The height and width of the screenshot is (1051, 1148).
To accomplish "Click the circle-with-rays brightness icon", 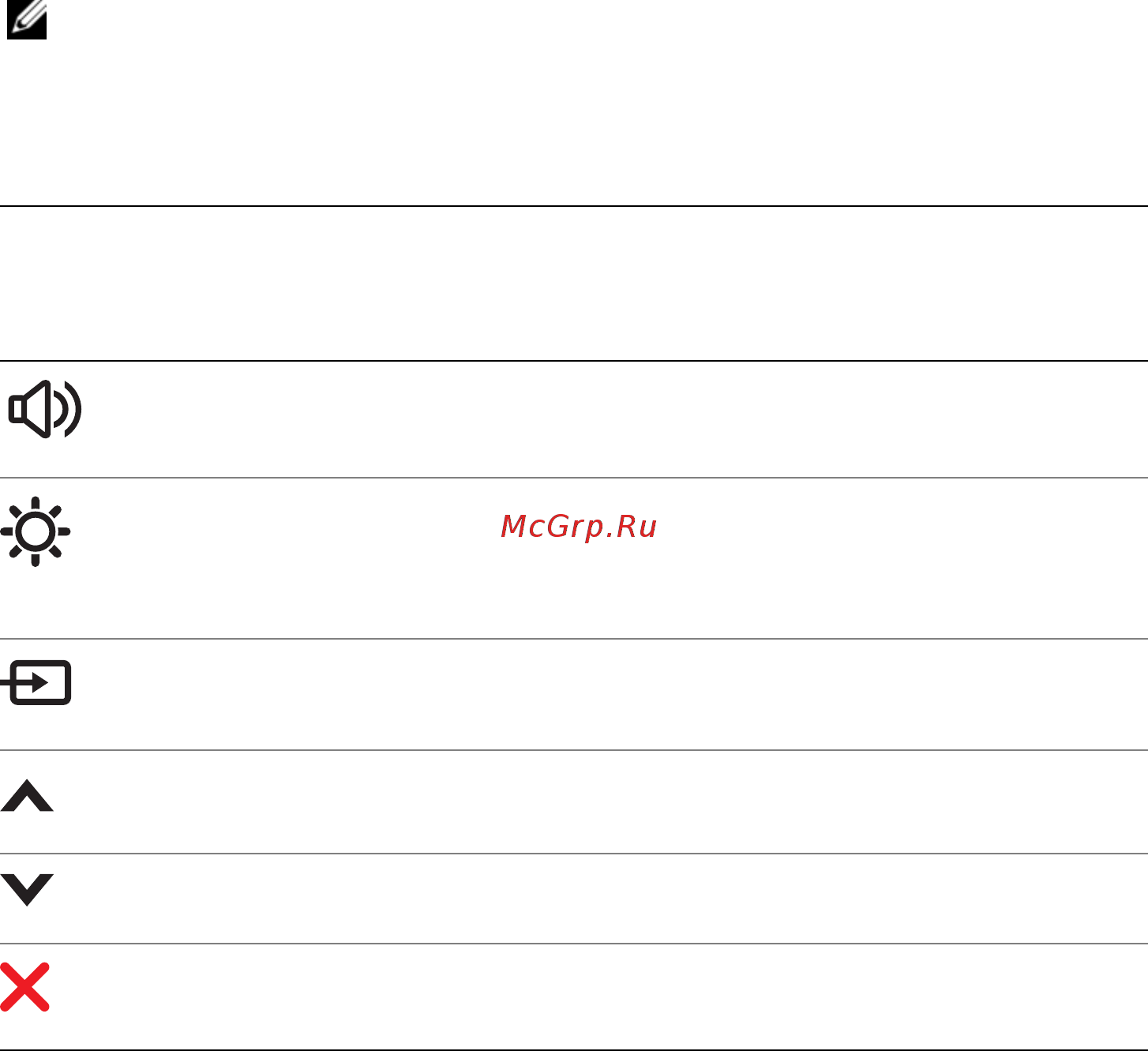I will click(36, 531).
